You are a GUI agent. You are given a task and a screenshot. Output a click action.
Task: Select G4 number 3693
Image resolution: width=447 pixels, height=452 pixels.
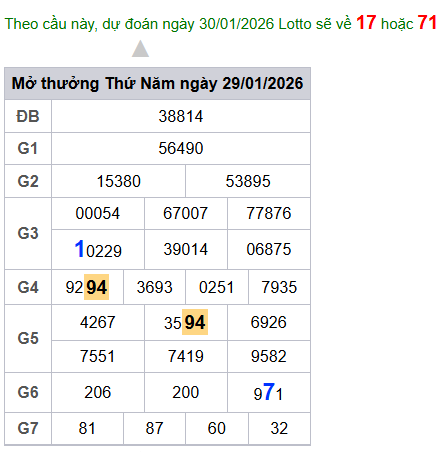(x=154, y=288)
